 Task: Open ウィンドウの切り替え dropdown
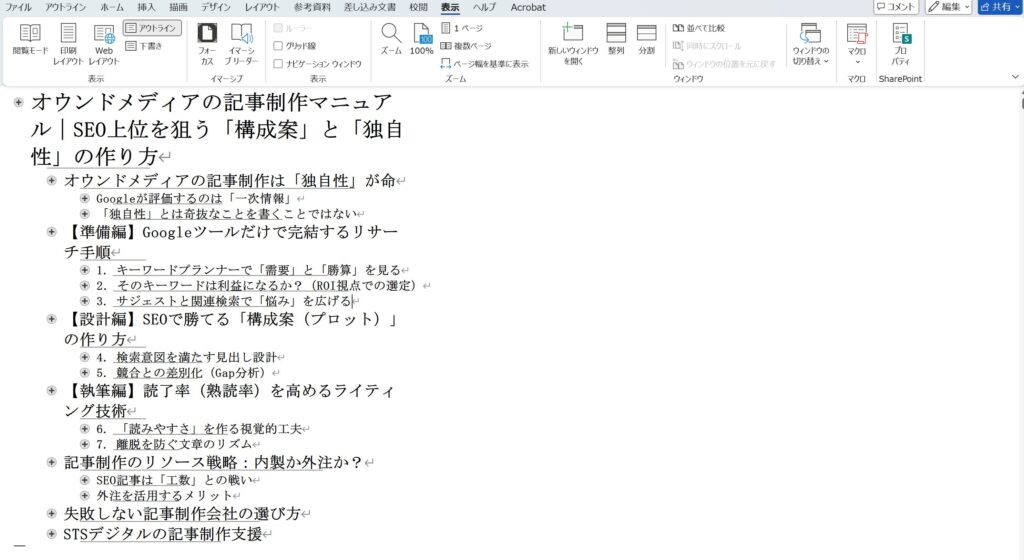coord(810,43)
